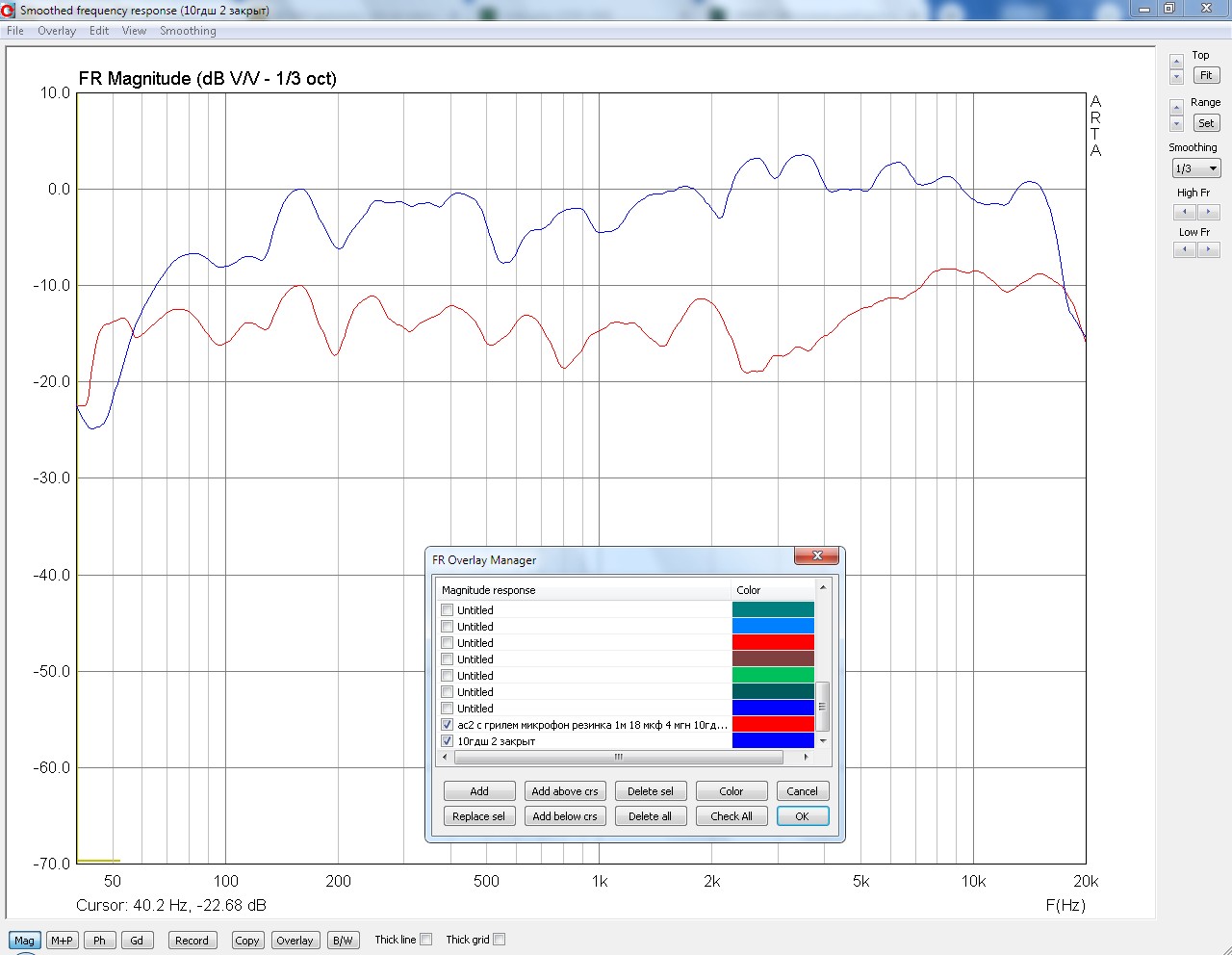Decrease Range using the down arrow
The height and width of the screenshot is (955, 1232).
click(1176, 123)
